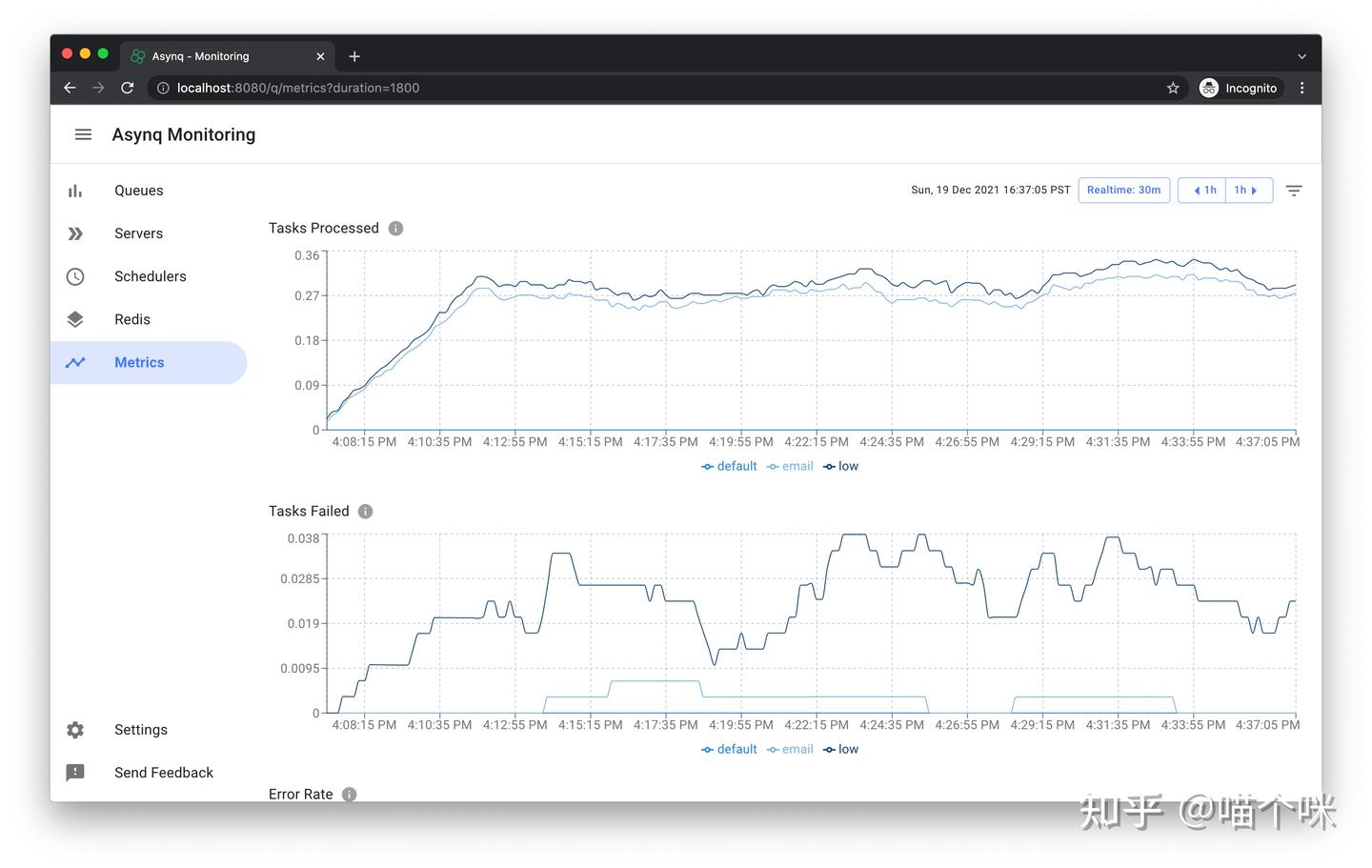
Task: Click the Send Feedback speech-bubble icon
Action: pyautogui.click(x=75, y=773)
